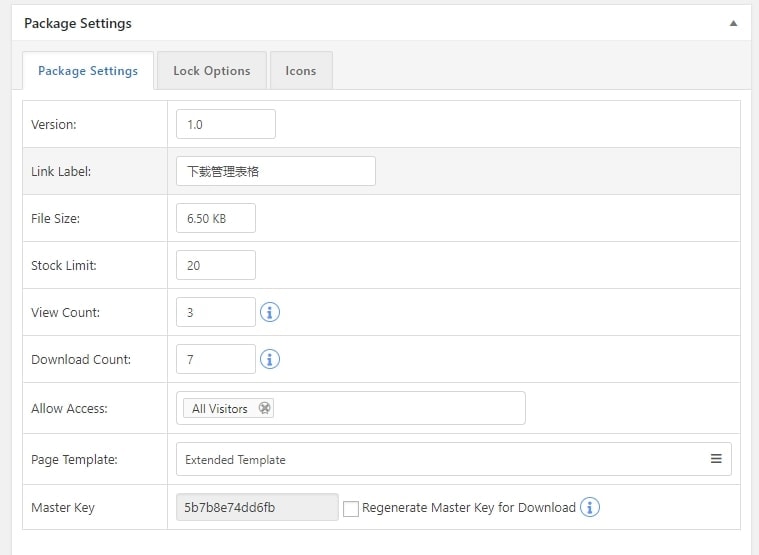Switch to the Lock Options tab
Viewport: 759px width, 555px height.
tap(211, 71)
